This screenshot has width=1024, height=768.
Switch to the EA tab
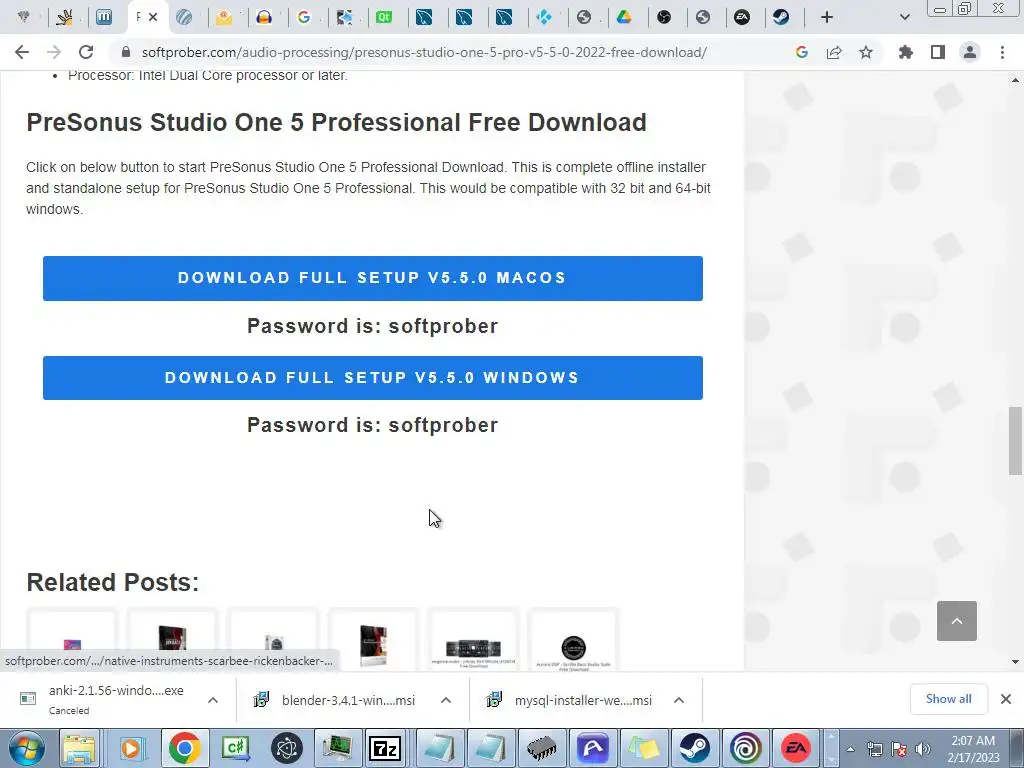[742, 17]
